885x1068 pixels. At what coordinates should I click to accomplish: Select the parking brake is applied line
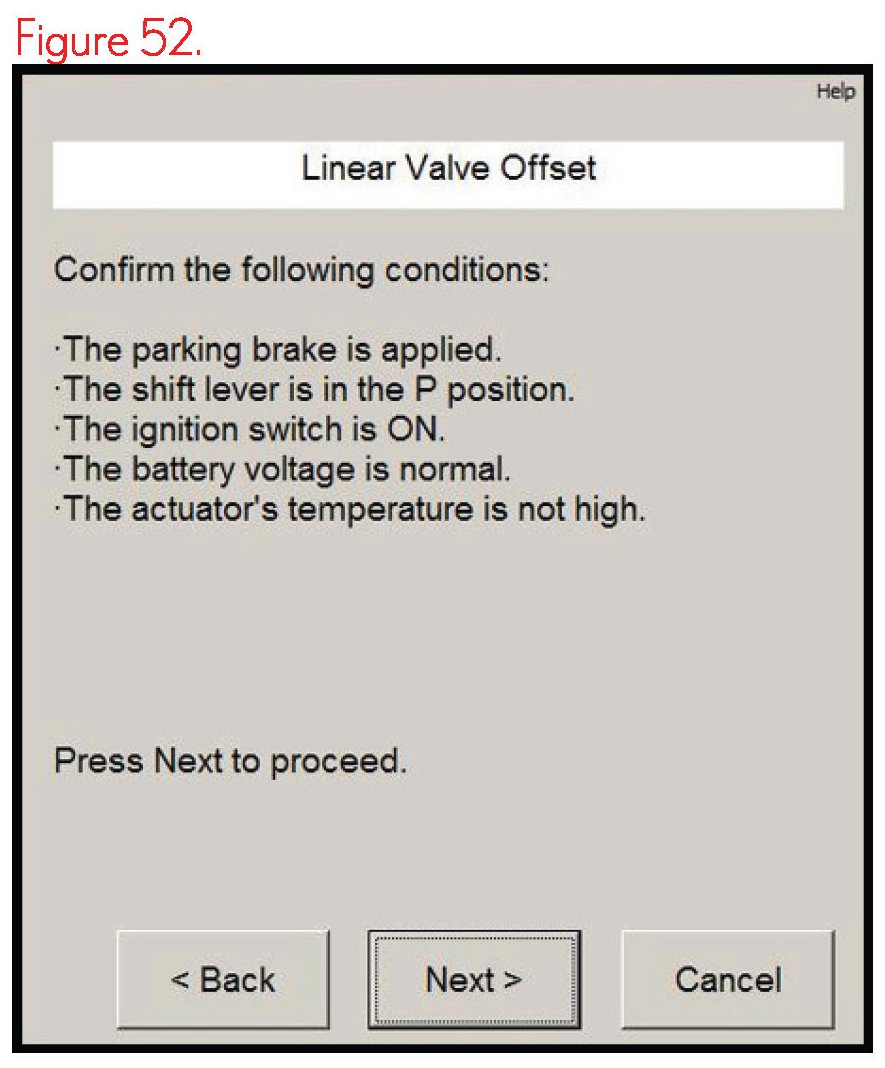click(x=277, y=350)
